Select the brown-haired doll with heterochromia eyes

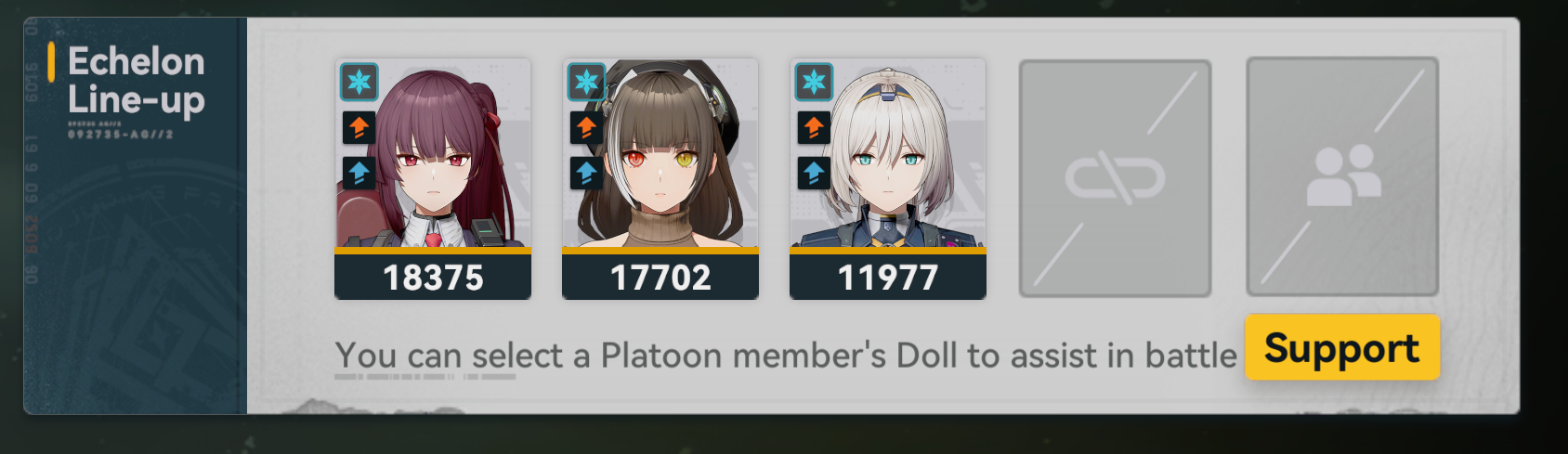[660, 153]
